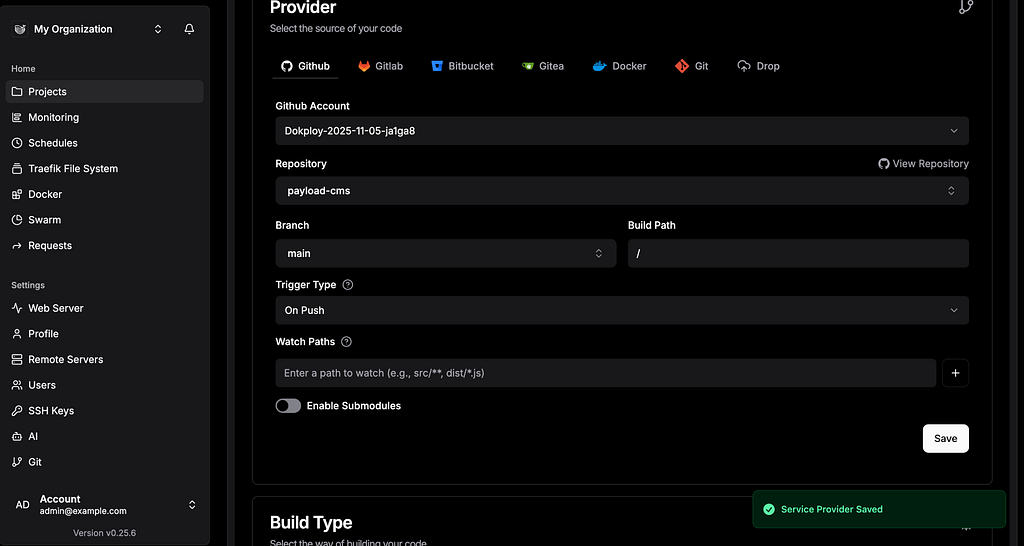The width and height of the screenshot is (1024, 546).
Task: Click the Requests sidebar item
Action: pyautogui.click(x=104, y=245)
